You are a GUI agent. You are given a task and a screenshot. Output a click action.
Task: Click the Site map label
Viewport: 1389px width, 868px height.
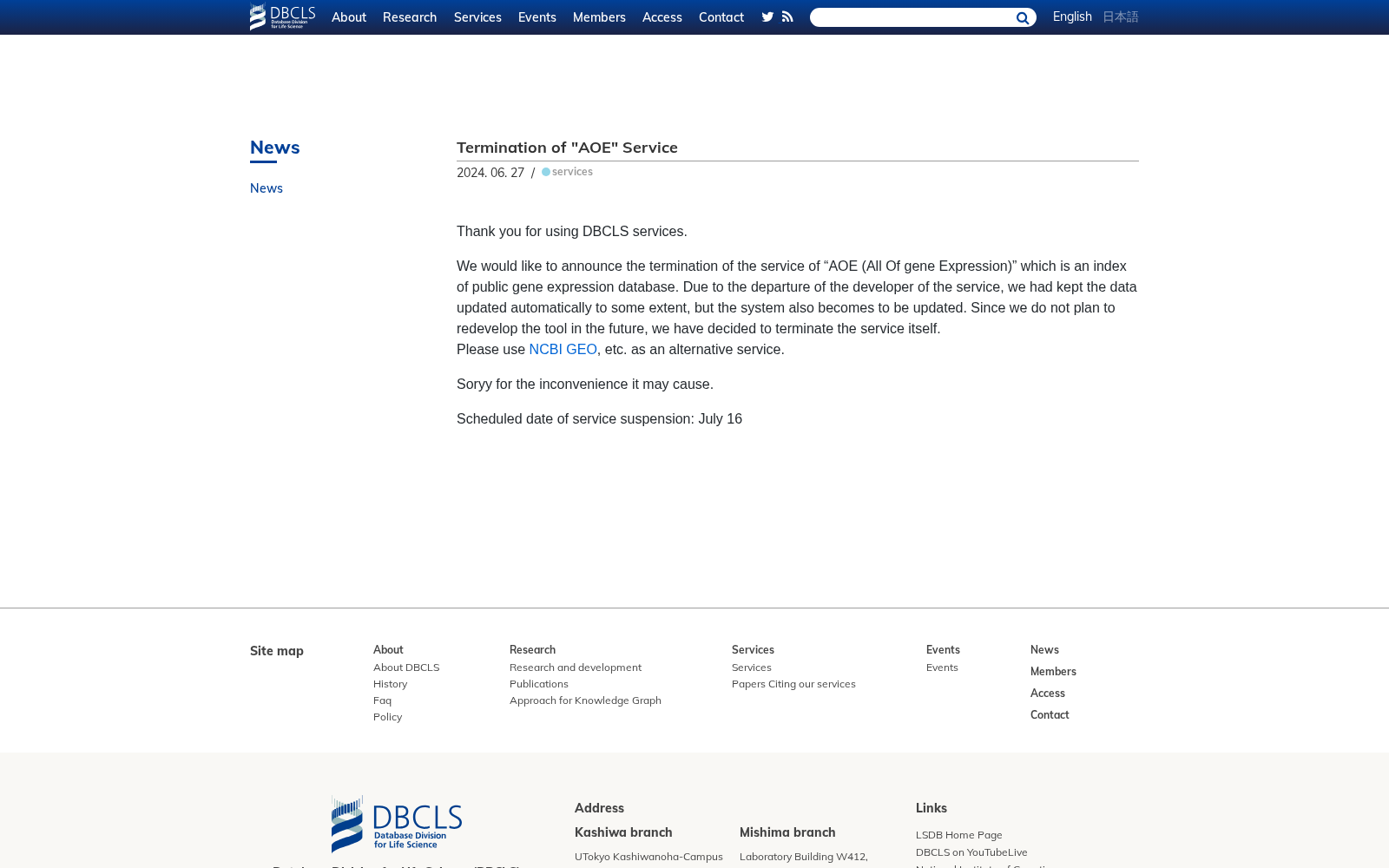[x=277, y=651]
